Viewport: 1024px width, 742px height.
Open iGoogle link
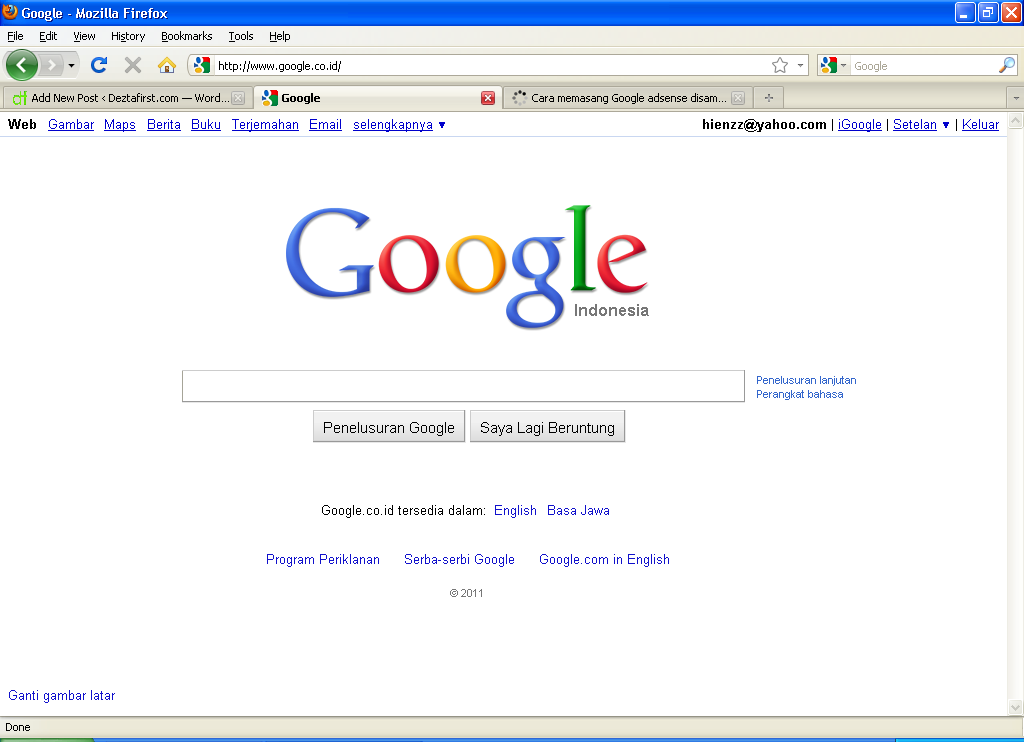click(x=859, y=124)
